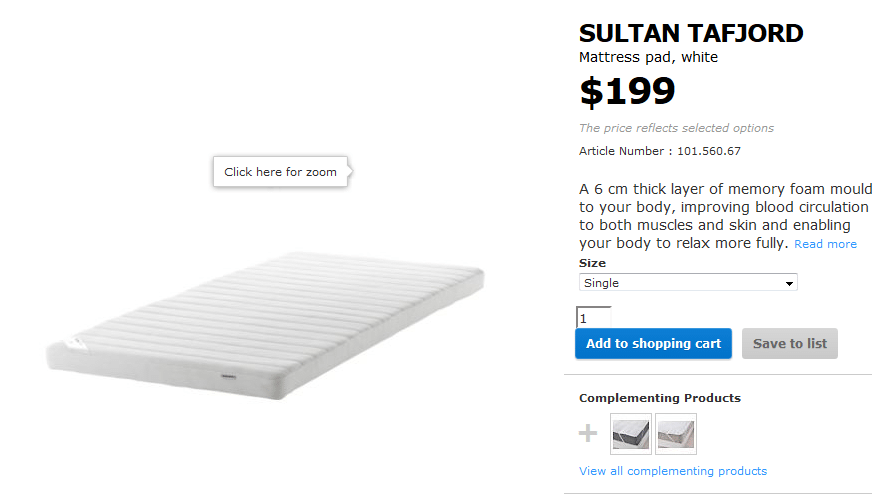Click the gray plus icon under Complementing Products
The width and height of the screenshot is (872, 494).
588,433
